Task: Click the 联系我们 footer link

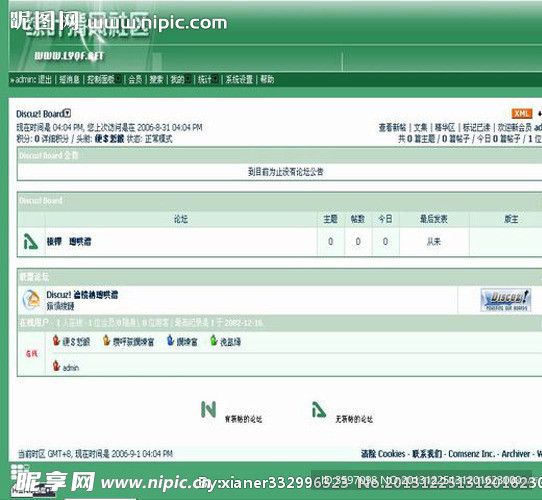Action: [427, 454]
